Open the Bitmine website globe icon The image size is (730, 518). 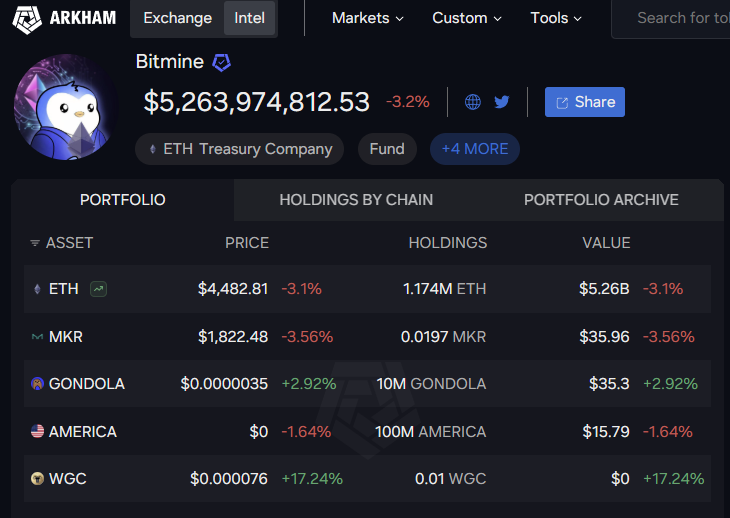[473, 102]
